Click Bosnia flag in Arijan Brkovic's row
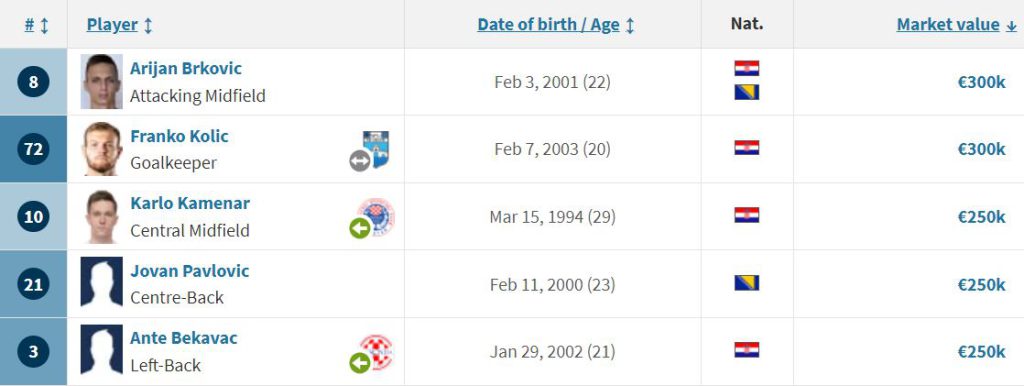 pos(746,92)
